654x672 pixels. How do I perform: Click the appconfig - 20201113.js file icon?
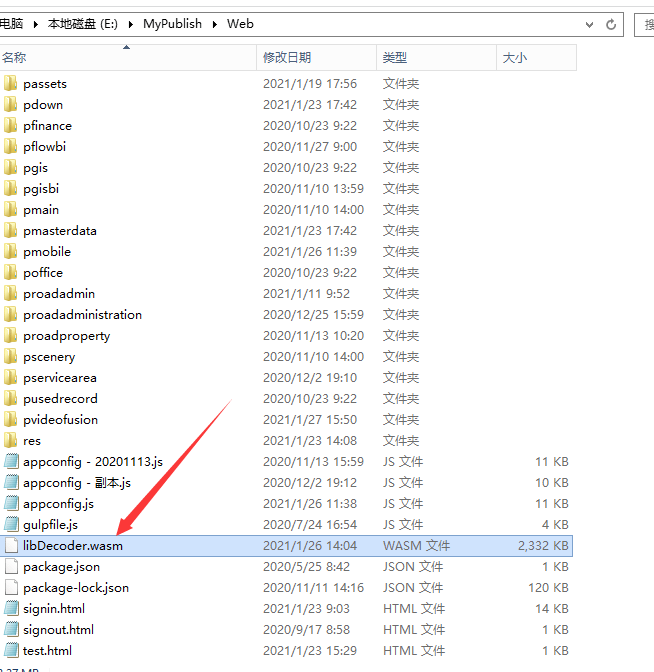12,462
